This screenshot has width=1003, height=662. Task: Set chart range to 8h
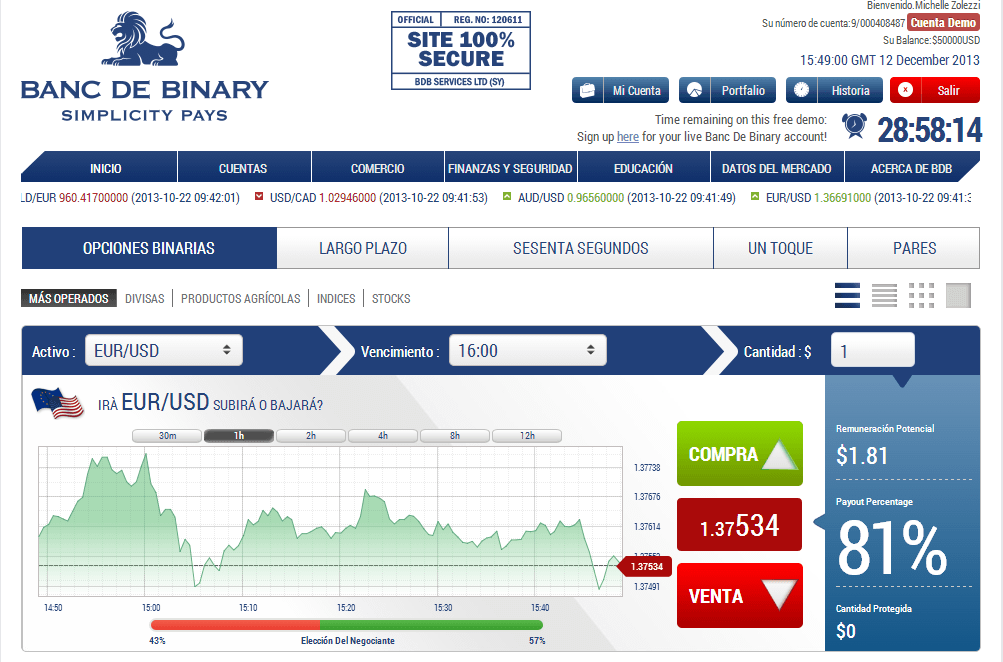coord(455,436)
